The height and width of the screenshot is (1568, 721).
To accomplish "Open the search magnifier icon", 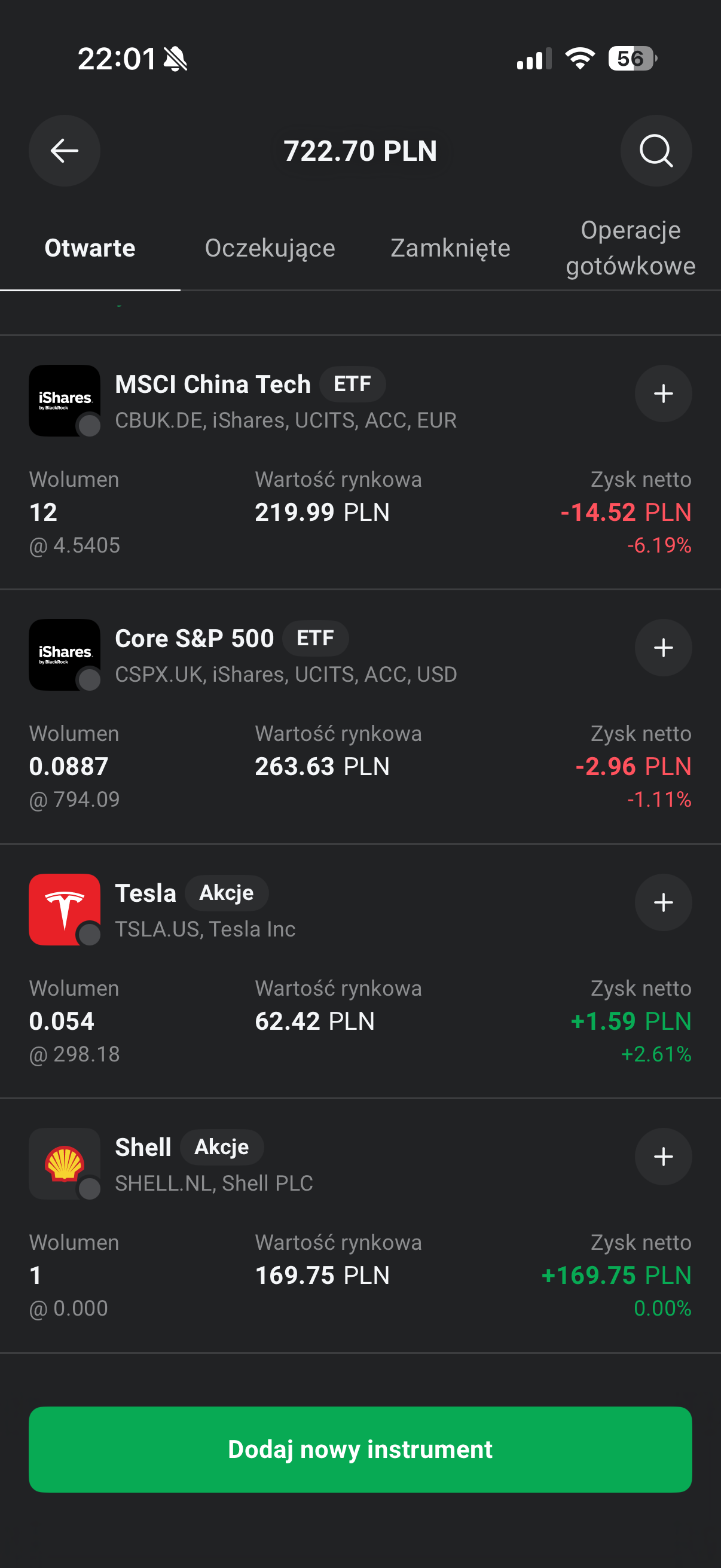I will [x=656, y=150].
